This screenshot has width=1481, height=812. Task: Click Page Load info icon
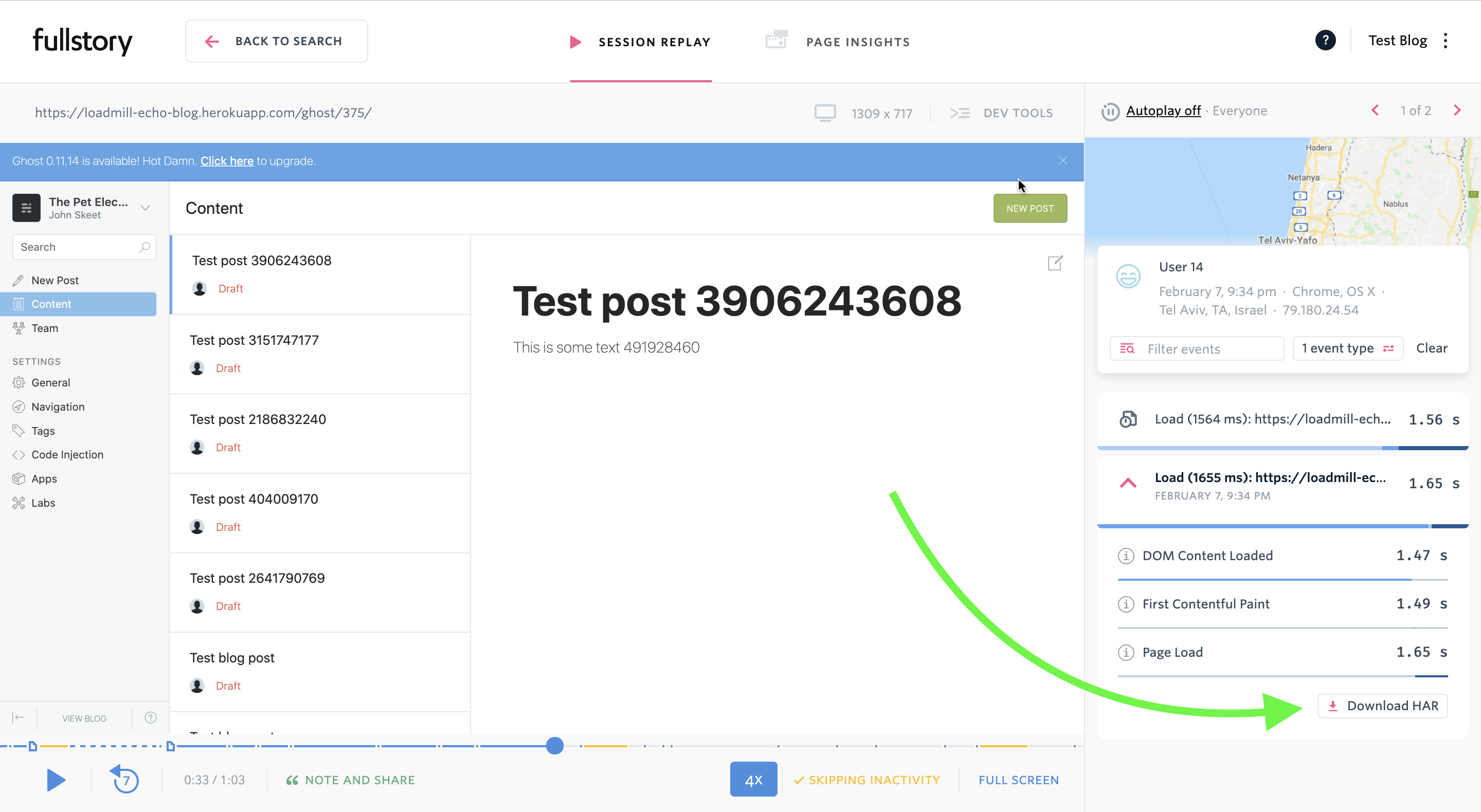coord(1126,652)
